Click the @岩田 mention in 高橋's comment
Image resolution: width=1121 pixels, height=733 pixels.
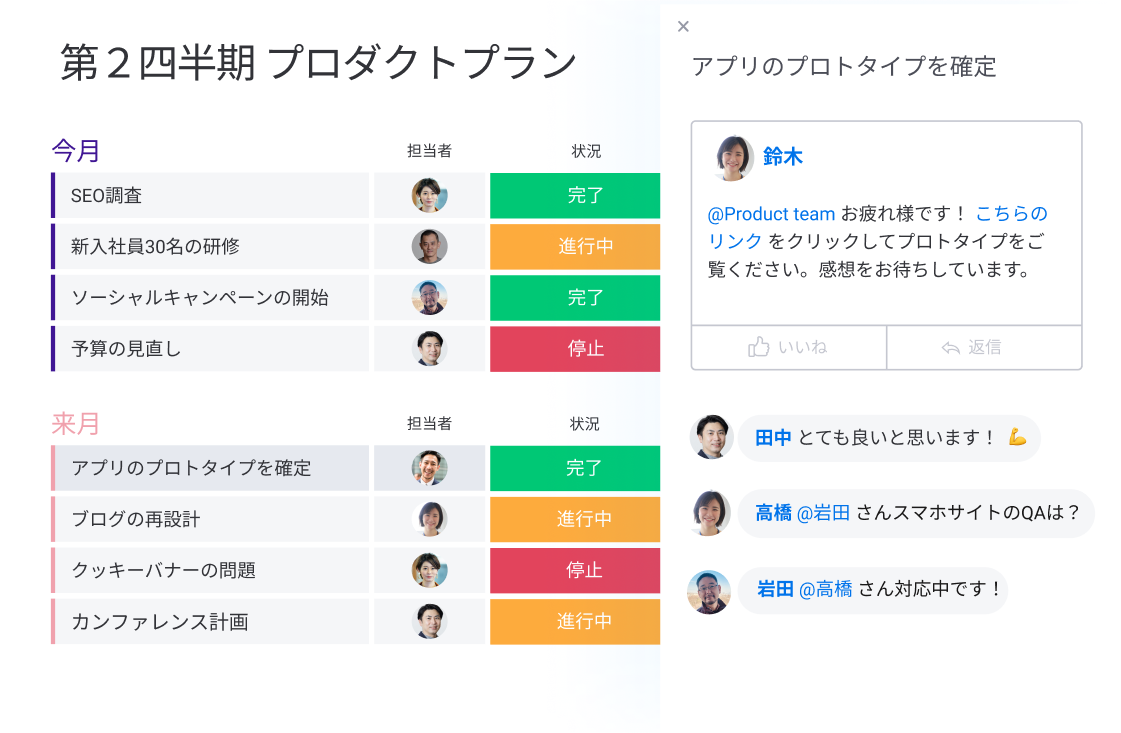823,513
